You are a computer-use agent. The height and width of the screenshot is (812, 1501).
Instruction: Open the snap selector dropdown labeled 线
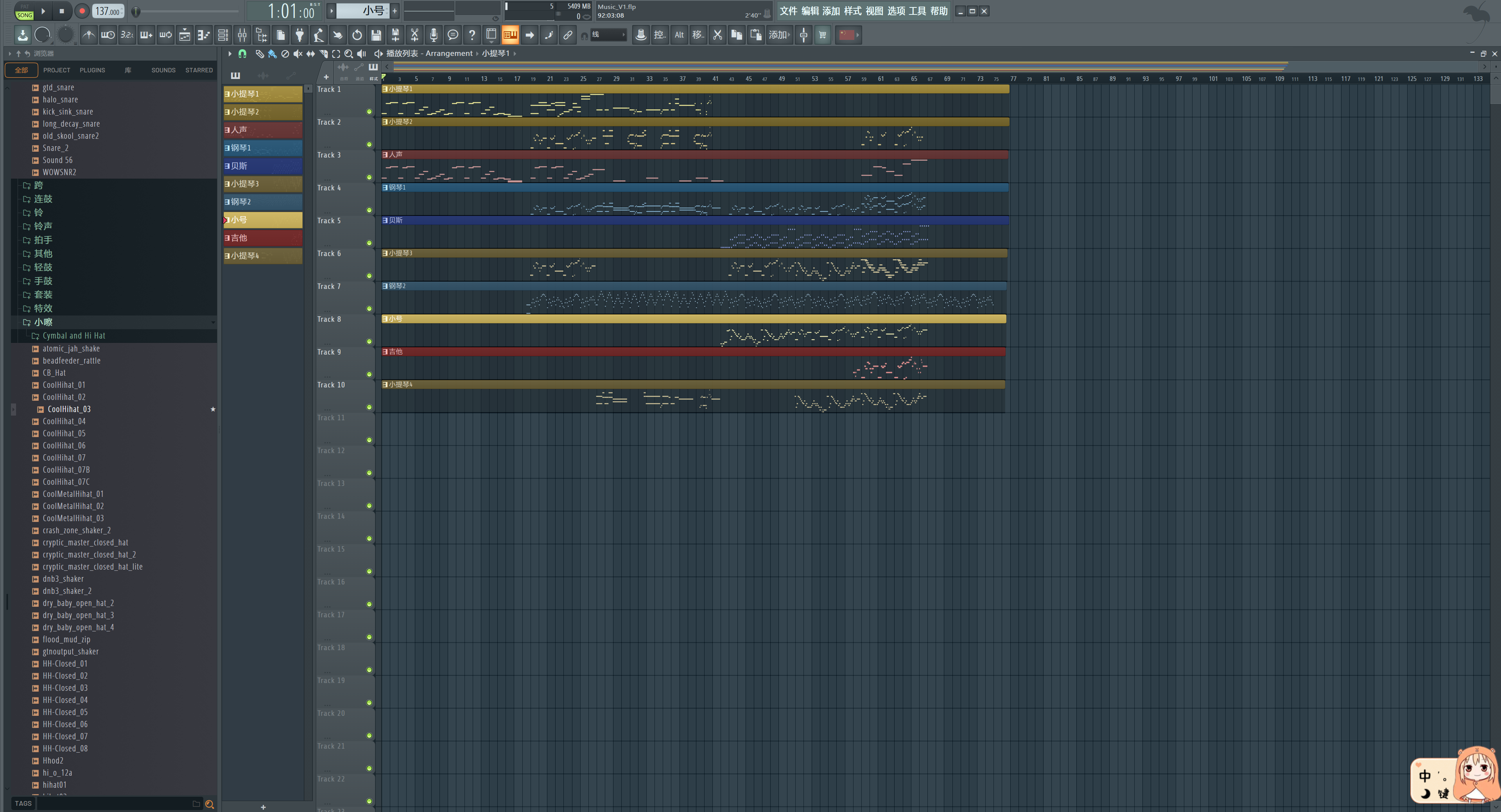point(608,35)
